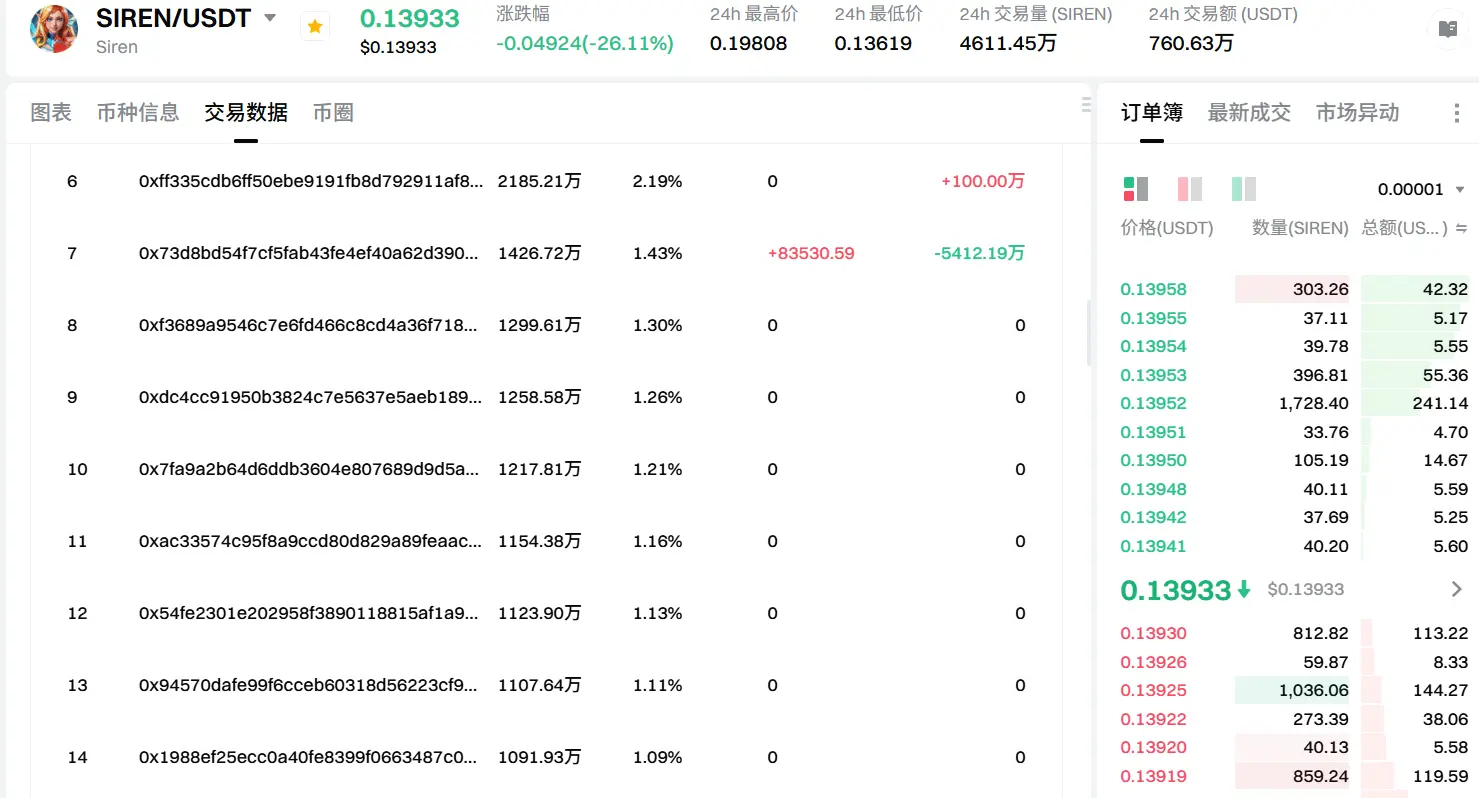Toggle the favorite star for SIREN/USDT
This screenshot has width=1479, height=798.
coord(315,27)
